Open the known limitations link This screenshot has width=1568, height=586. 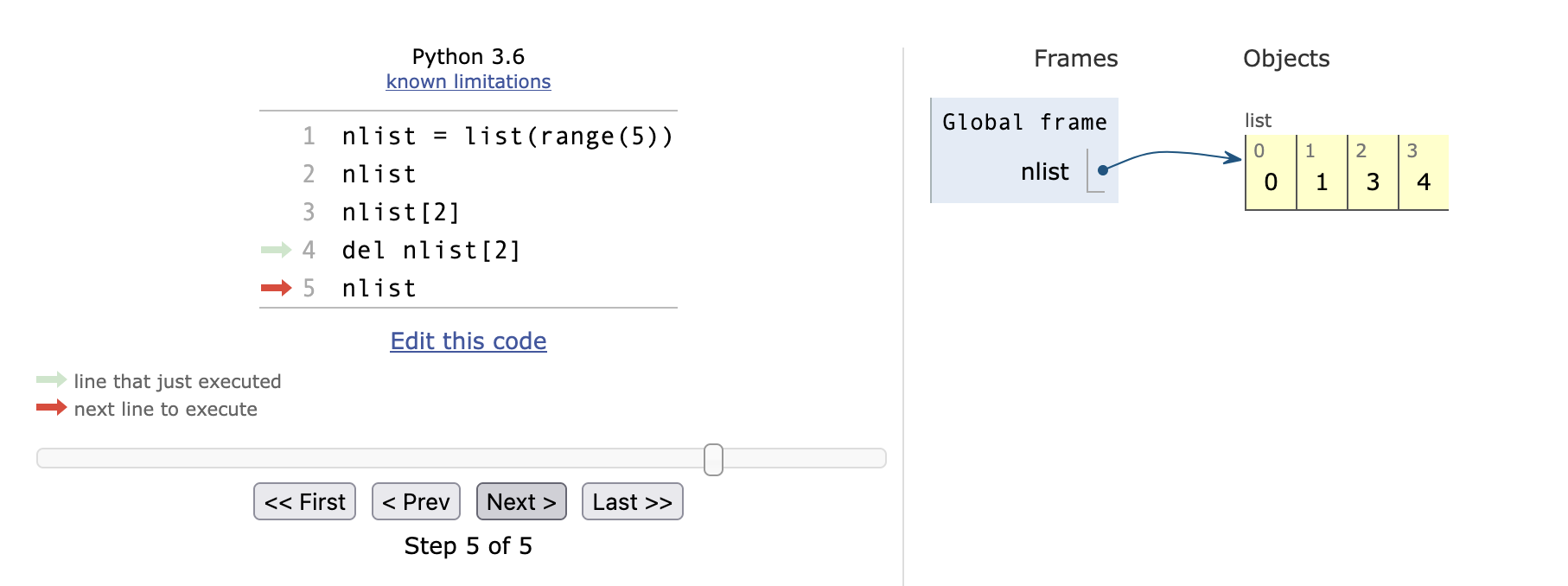(x=468, y=81)
